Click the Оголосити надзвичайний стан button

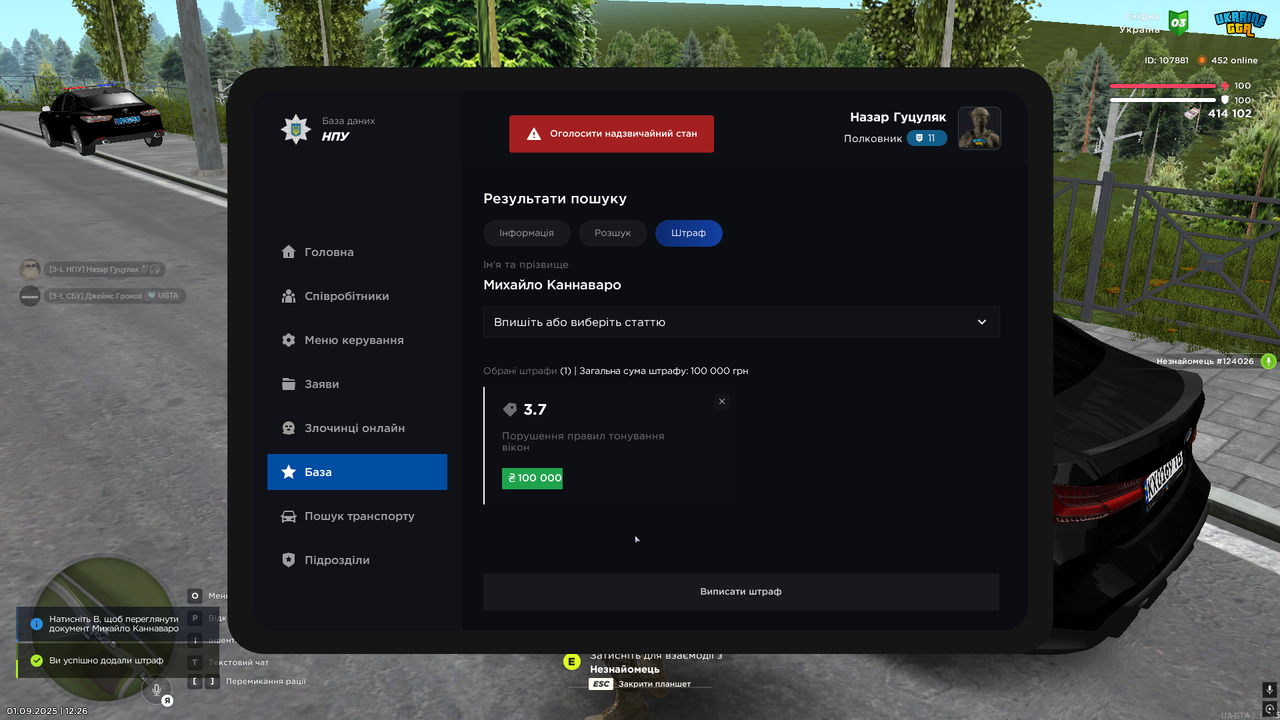tap(612, 134)
